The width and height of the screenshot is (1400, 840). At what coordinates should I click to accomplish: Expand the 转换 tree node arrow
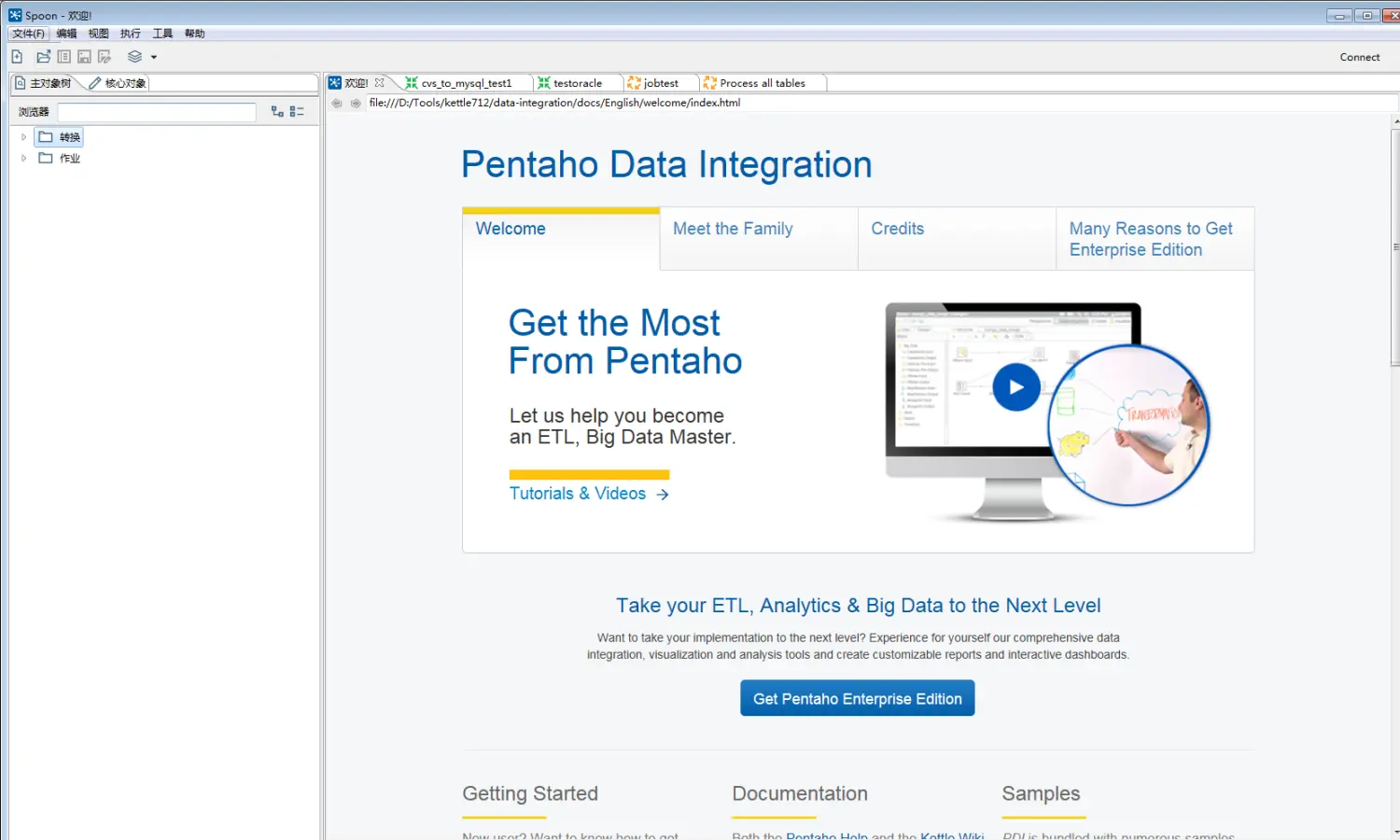[x=24, y=137]
